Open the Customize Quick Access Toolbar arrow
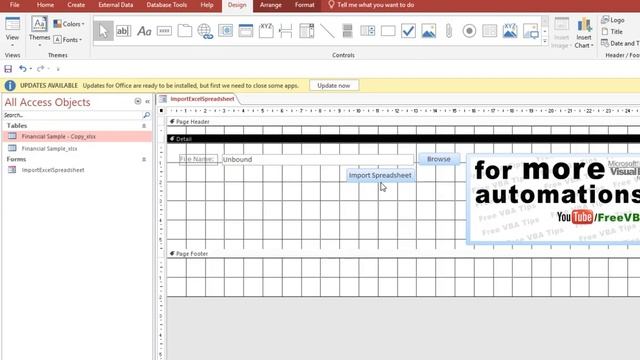 click(x=58, y=69)
